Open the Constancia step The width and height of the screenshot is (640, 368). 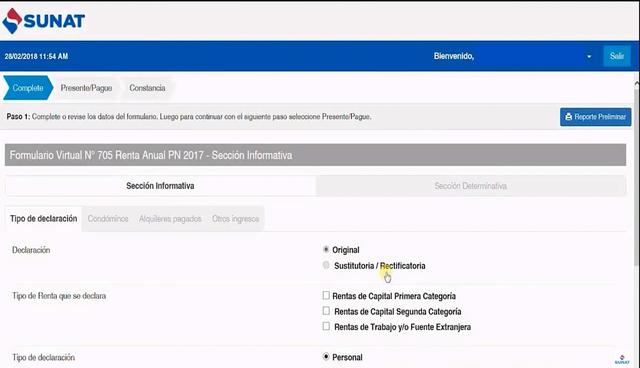147,88
